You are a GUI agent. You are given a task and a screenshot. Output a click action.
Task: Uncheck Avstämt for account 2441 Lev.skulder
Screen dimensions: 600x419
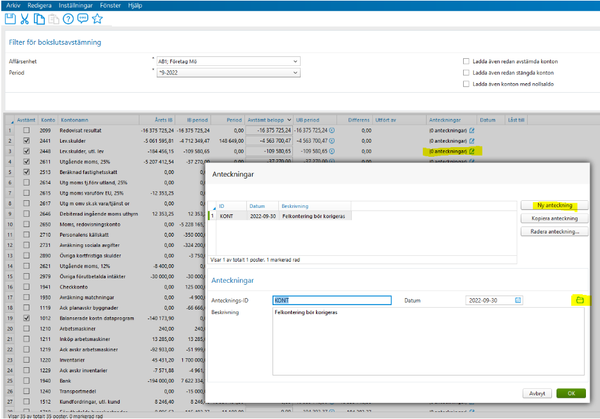[x=26, y=141]
